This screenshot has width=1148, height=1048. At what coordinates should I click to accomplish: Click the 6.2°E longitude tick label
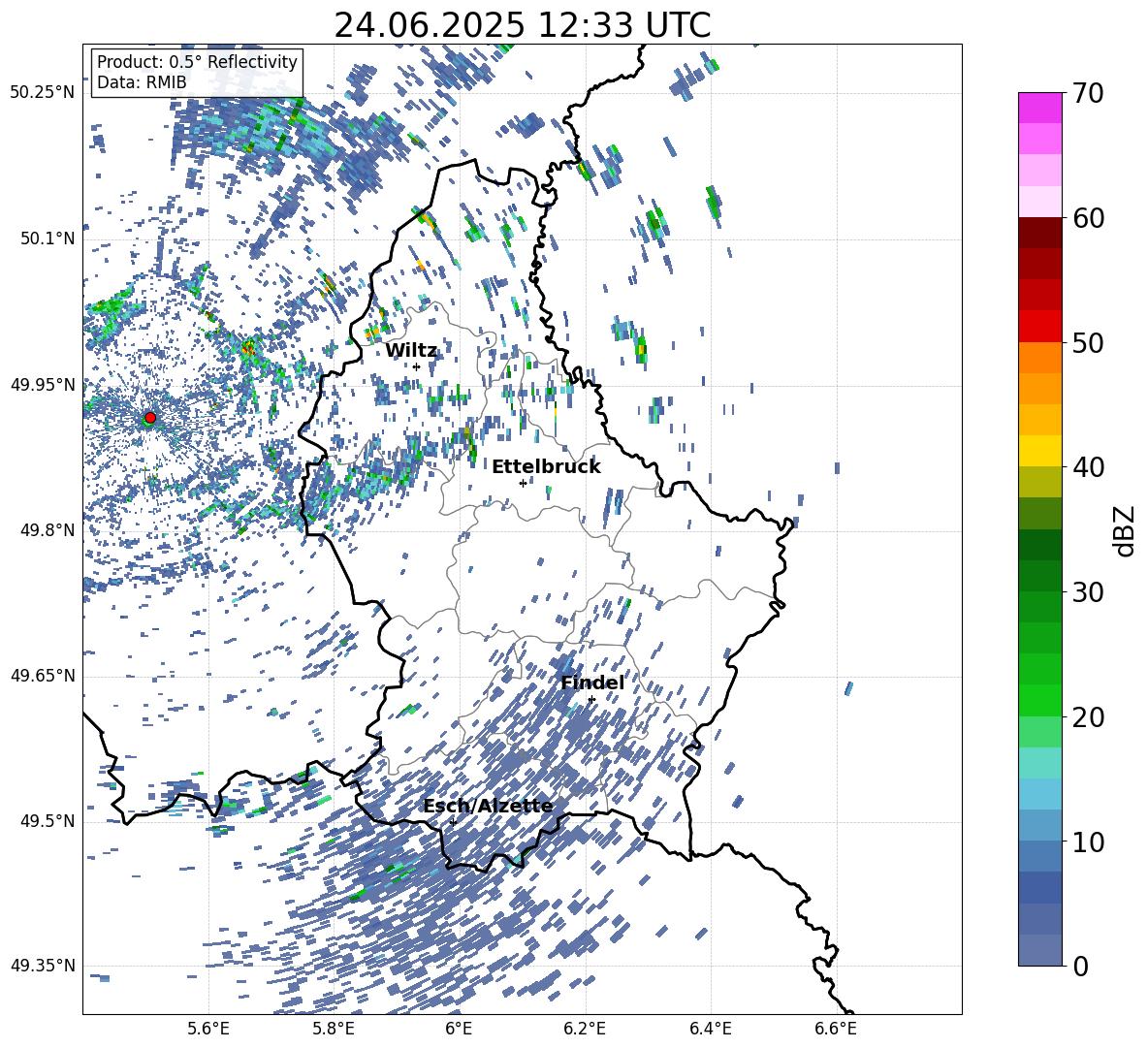click(x=585, y=1029)
